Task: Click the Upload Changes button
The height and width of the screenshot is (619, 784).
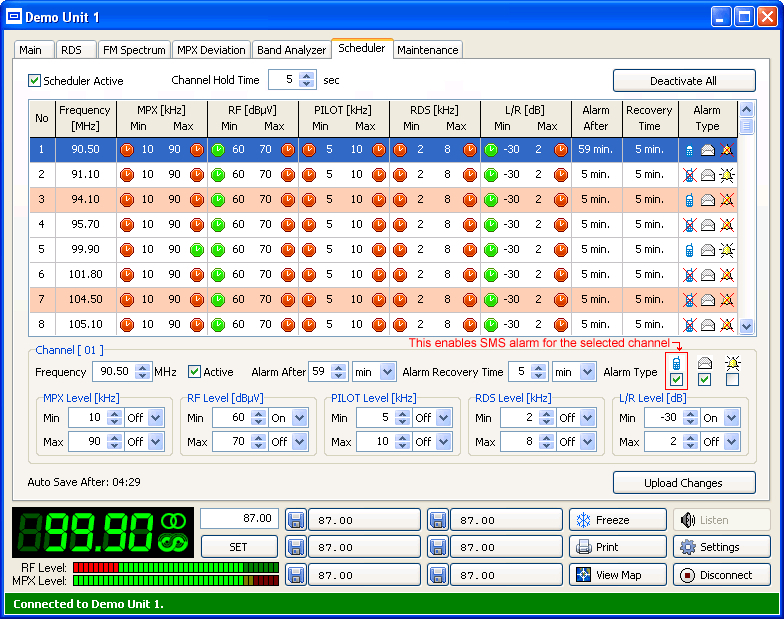Action: tap(684, 483)
